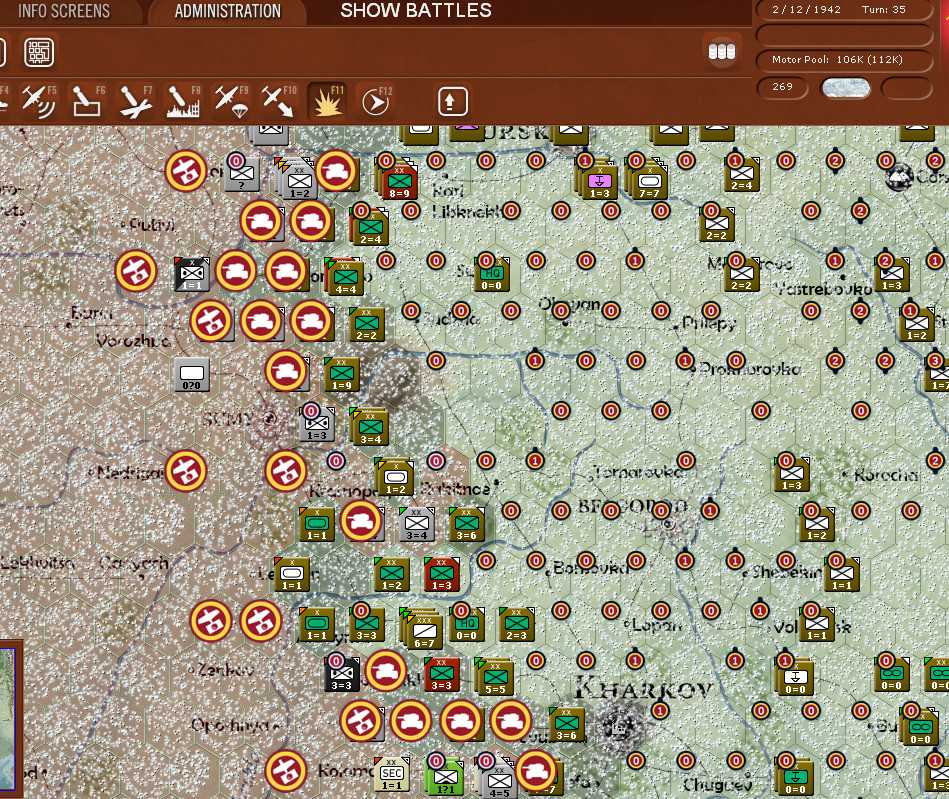The height and width of the screenshot is (799, 949).
Task: Select the HQ 0=0 counter near Oboyan
Action: (491, 275)
